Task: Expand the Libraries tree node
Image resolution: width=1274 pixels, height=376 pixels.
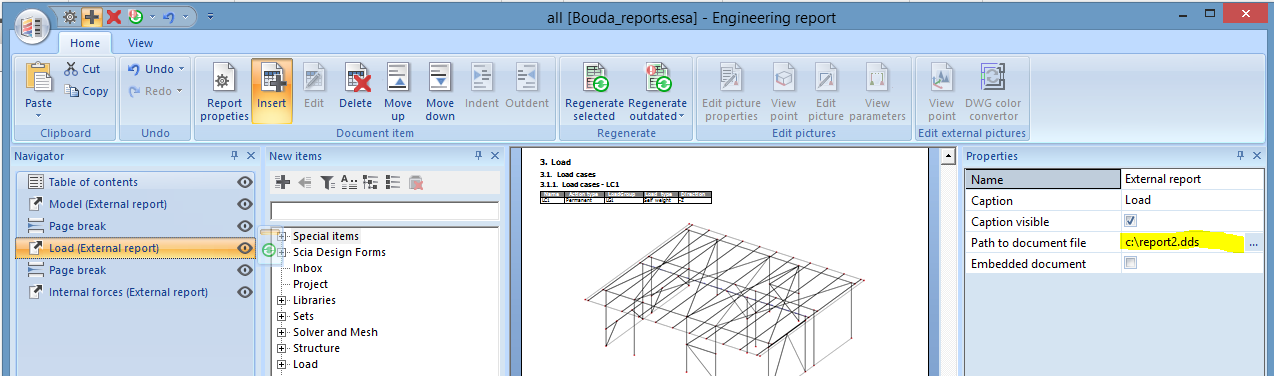Action: (282, 300)
